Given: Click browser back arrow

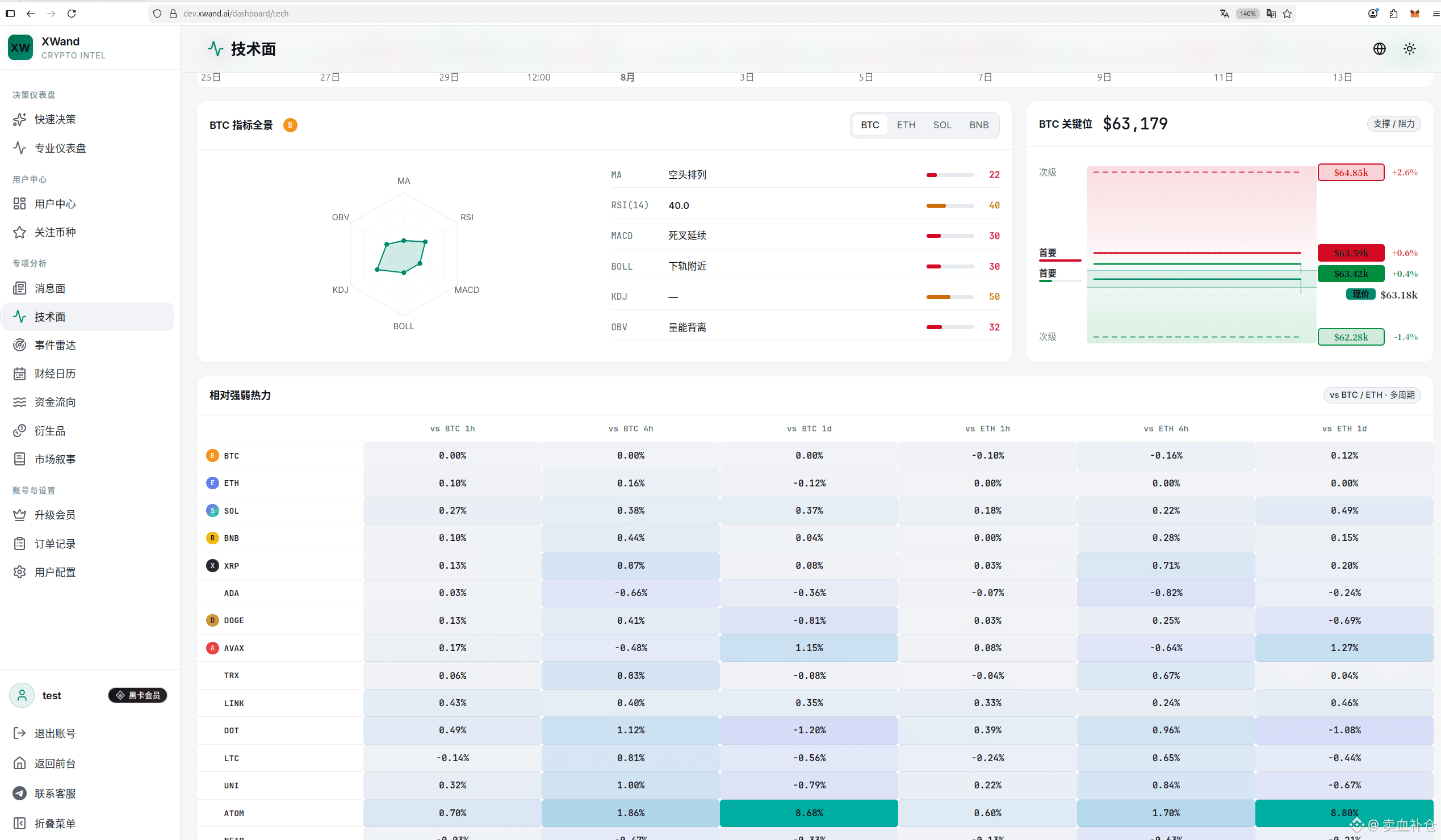Looking at the screenshot, I should [x=31, y=14].
